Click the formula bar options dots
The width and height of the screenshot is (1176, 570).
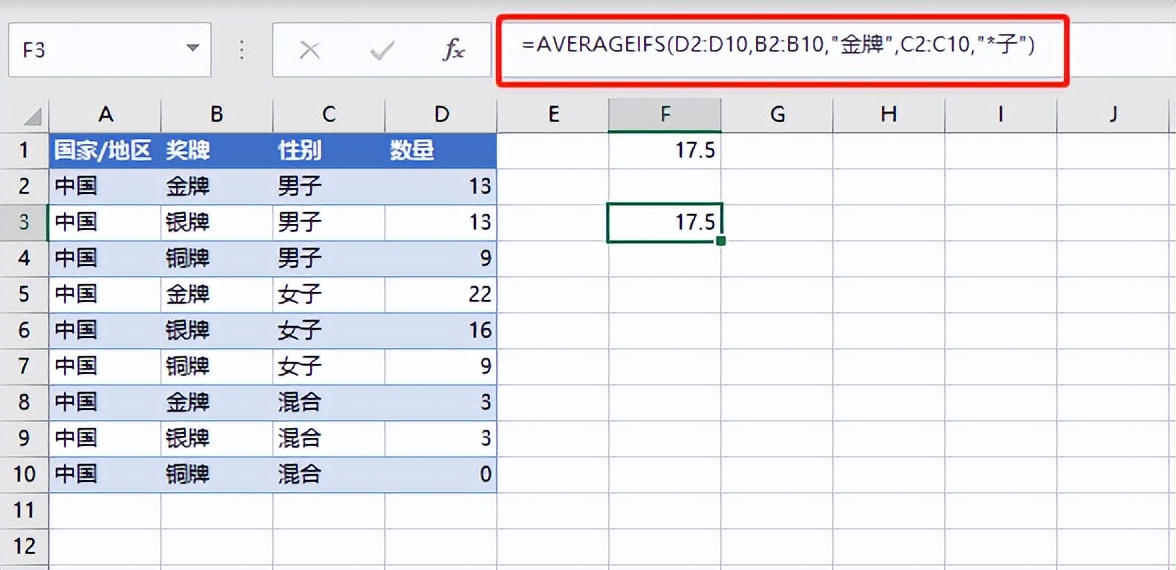(x=242, y=50)
